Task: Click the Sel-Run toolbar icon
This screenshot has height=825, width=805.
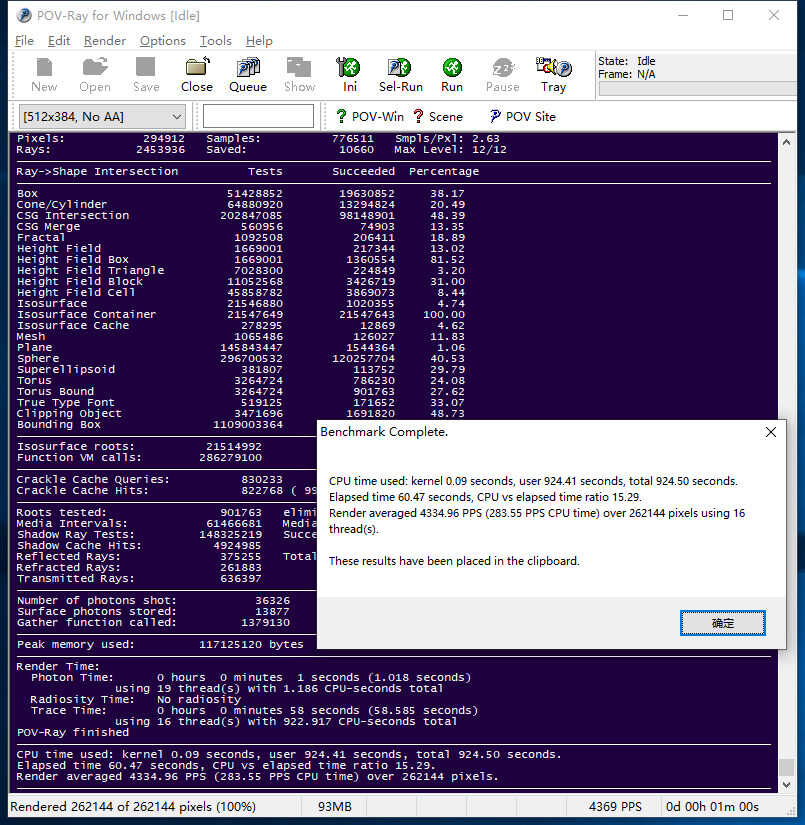Action: click(400, 75)
